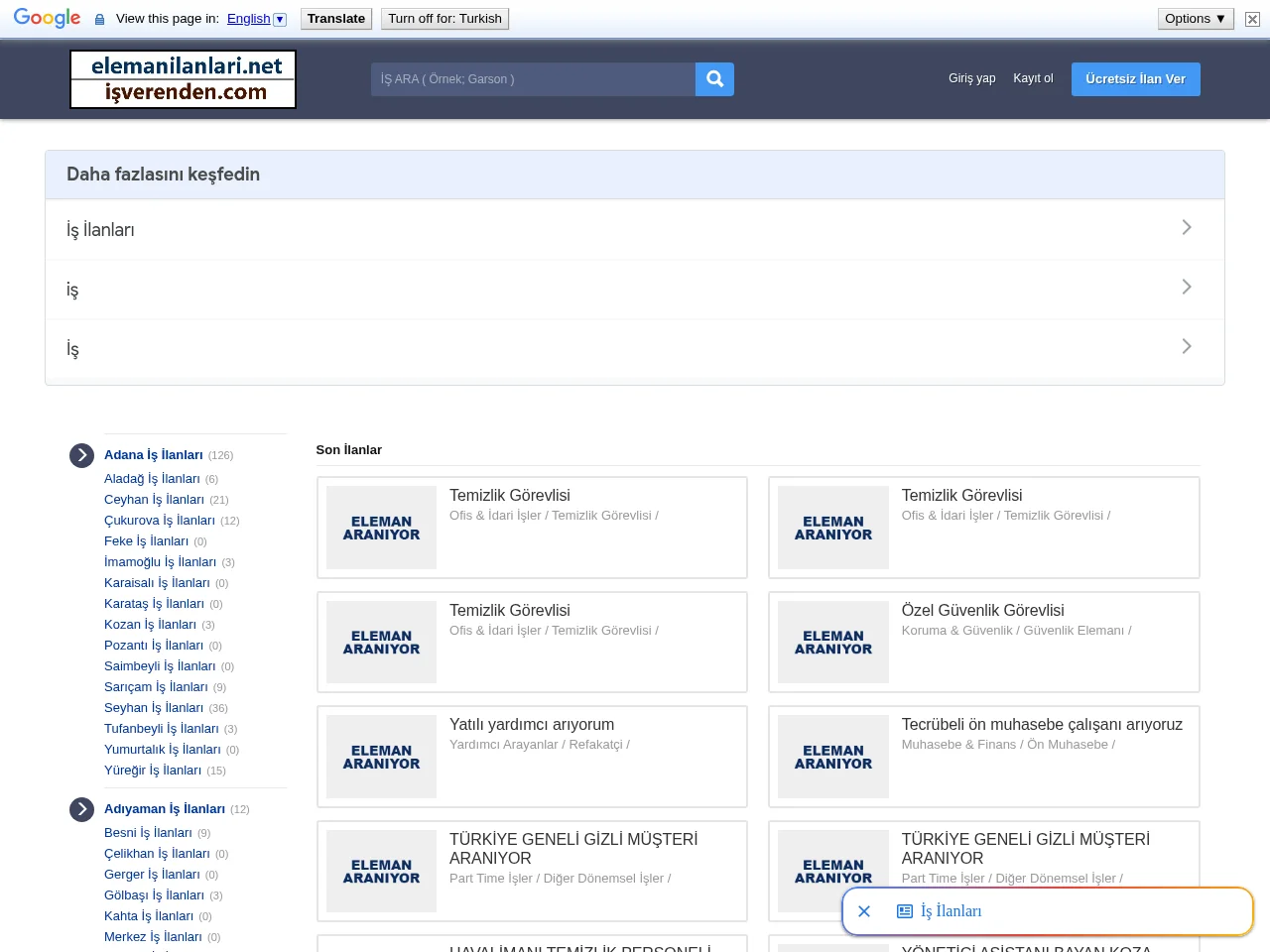Open the translate Options dropdown

[1196, 19]
